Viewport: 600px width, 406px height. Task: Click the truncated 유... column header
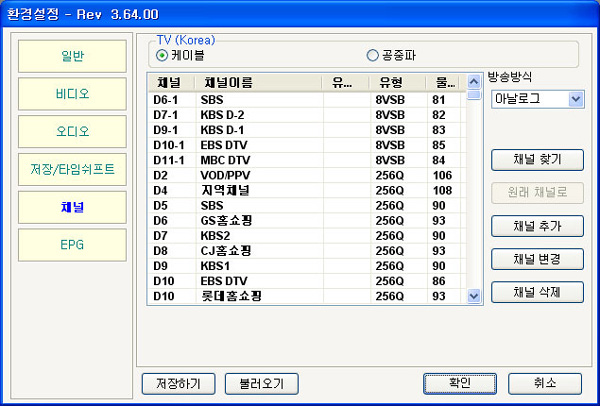[x=346, y=82]
